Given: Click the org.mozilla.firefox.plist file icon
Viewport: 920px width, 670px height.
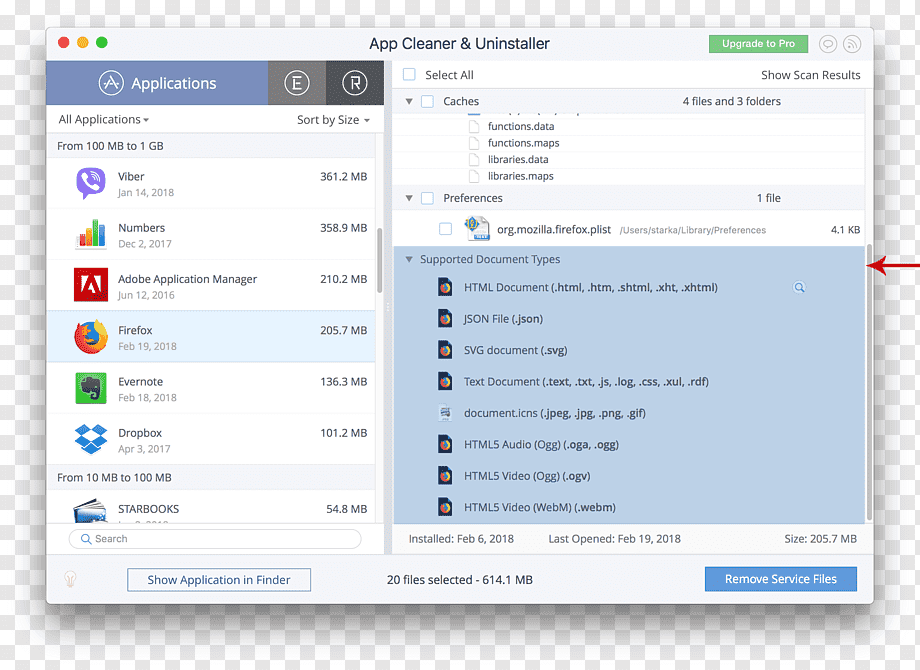Looking at the screenshot, I should coord(477,229).
